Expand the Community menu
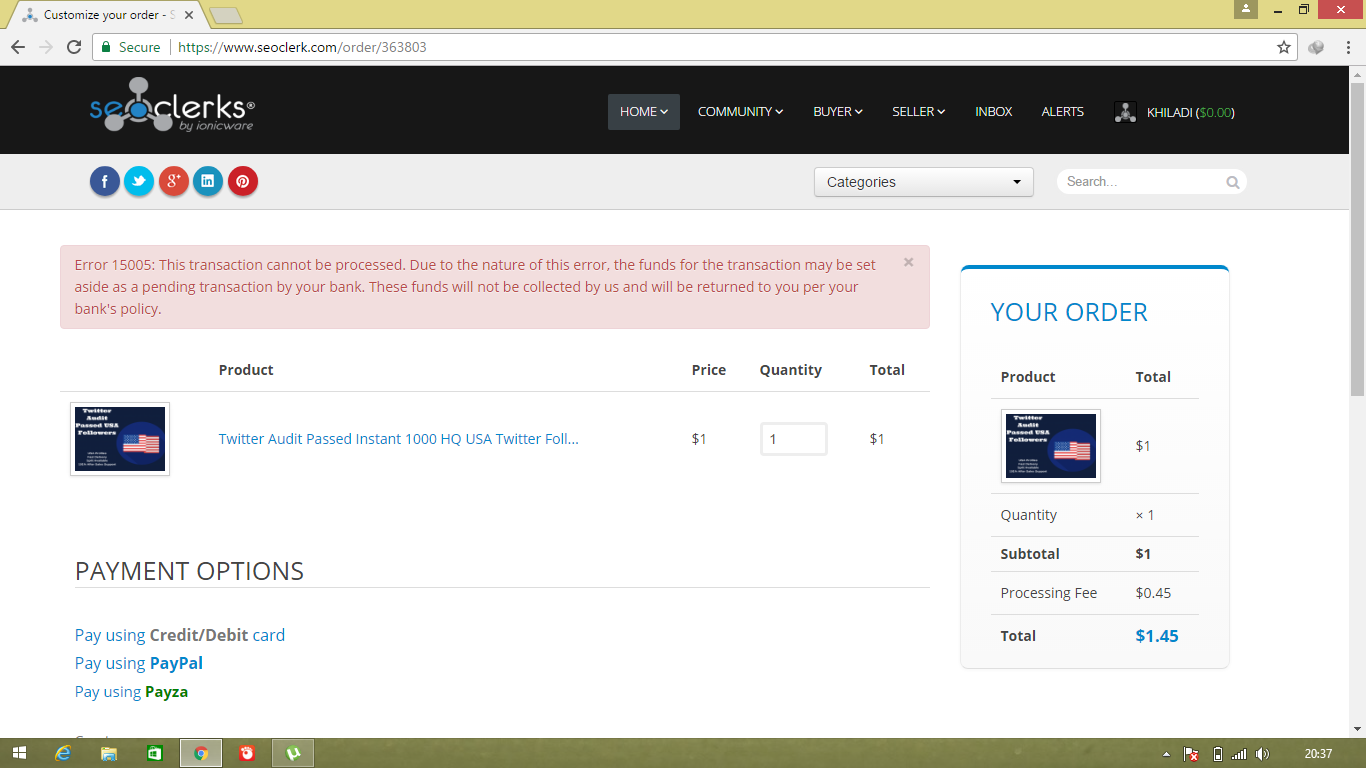This screenshot has width=1366, height=768. coord(740,112)
